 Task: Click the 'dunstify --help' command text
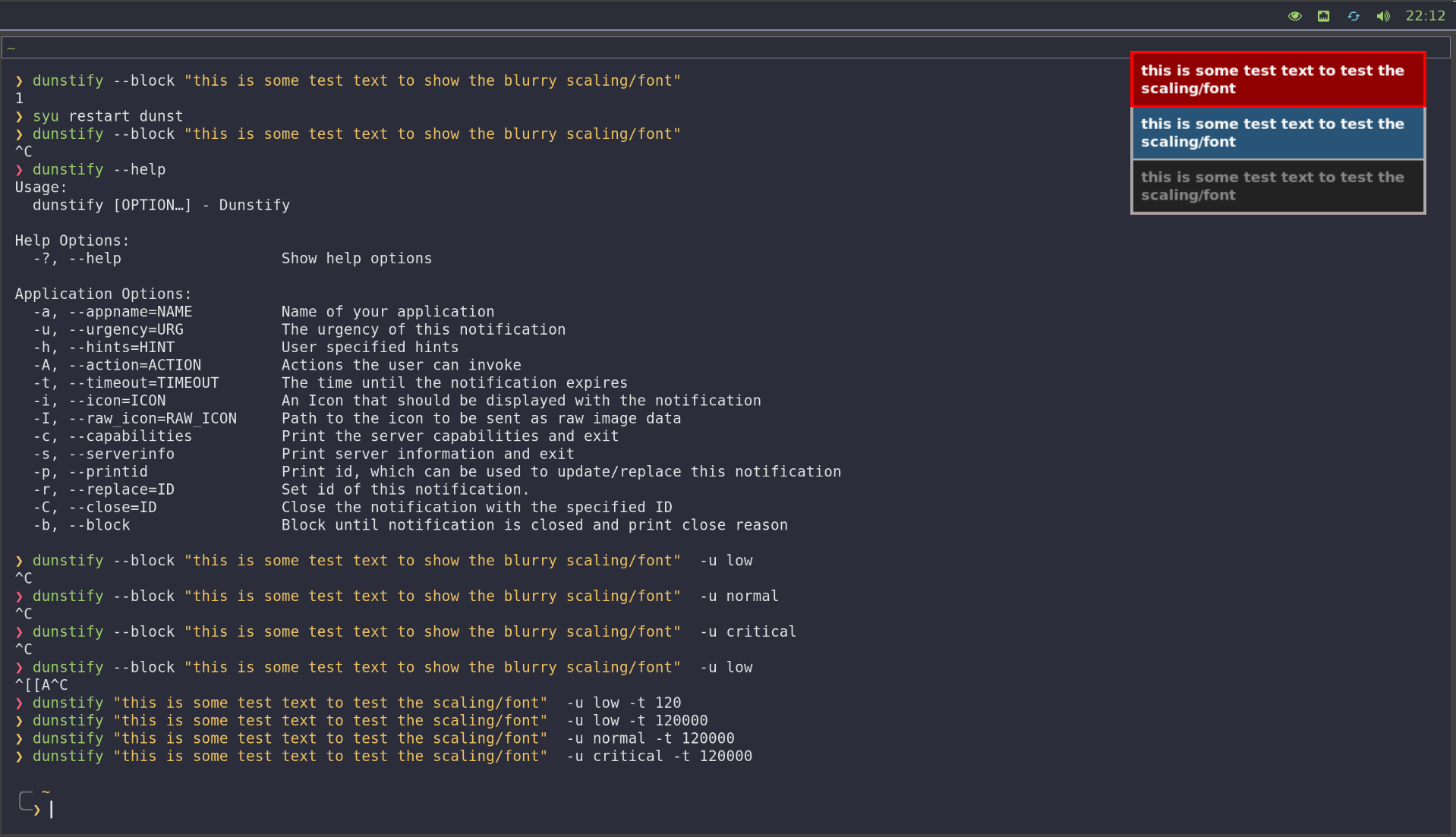[x=99, y=169]
